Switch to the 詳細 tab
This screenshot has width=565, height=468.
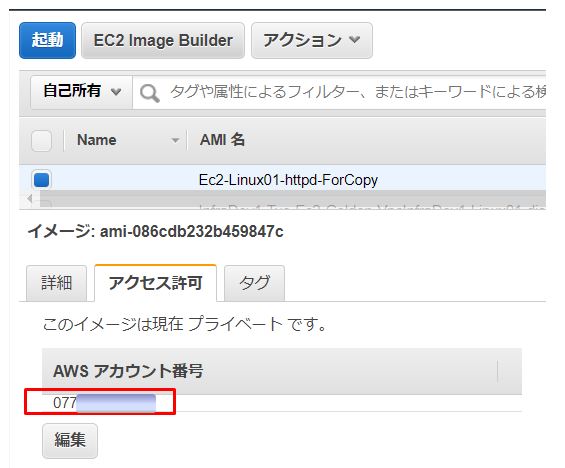tap(56, 283)
